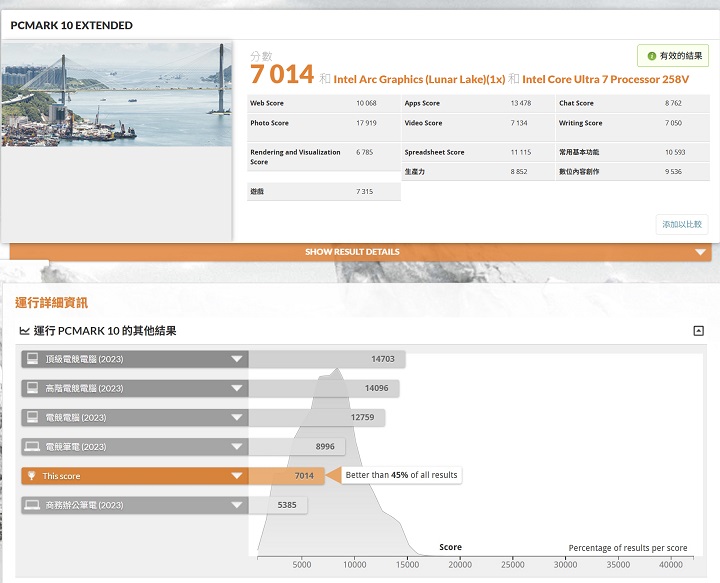
Task: Click the Web Score value 10 068
Action: pyautogui.click(x=366, y=103)
